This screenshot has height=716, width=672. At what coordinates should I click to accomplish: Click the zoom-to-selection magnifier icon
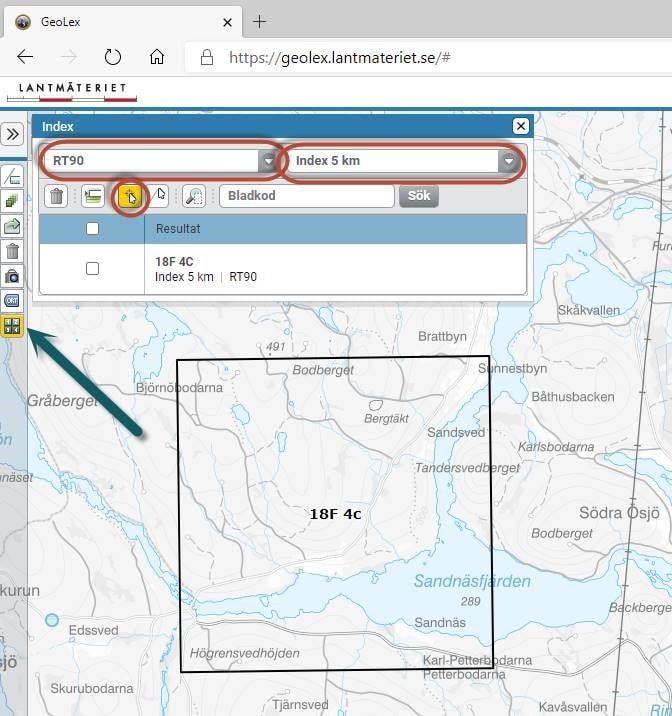(x=194, y=196)
